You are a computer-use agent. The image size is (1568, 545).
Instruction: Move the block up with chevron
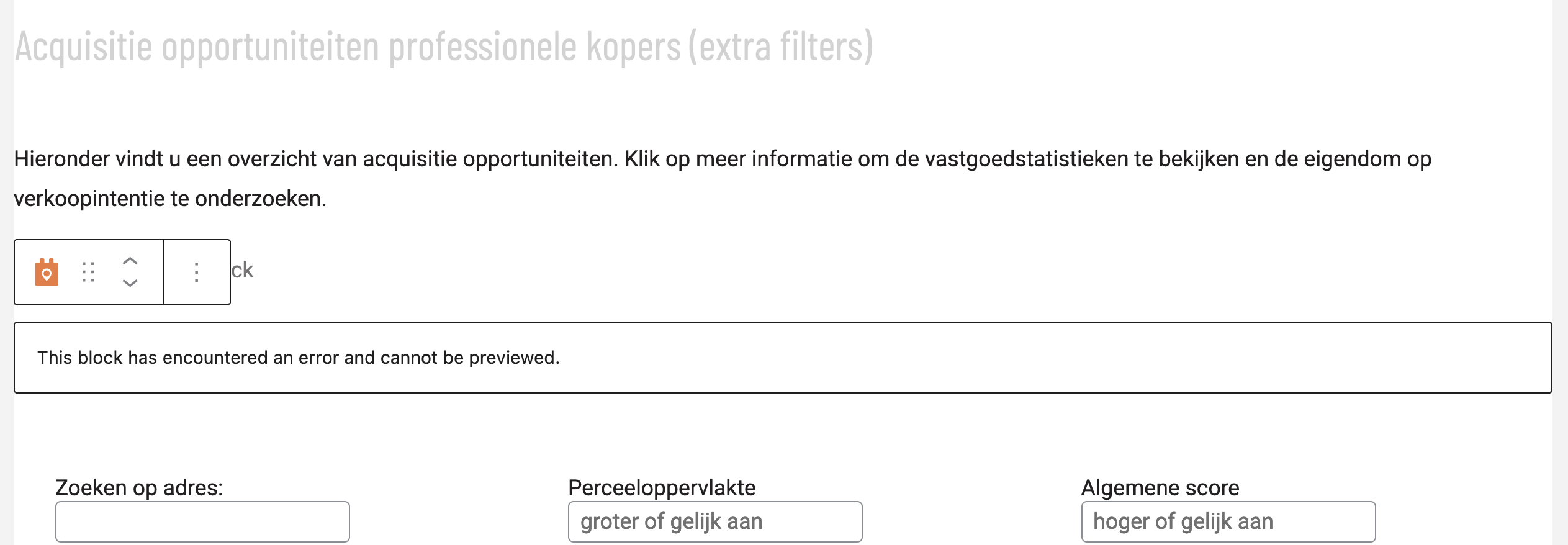click(130, 261)
